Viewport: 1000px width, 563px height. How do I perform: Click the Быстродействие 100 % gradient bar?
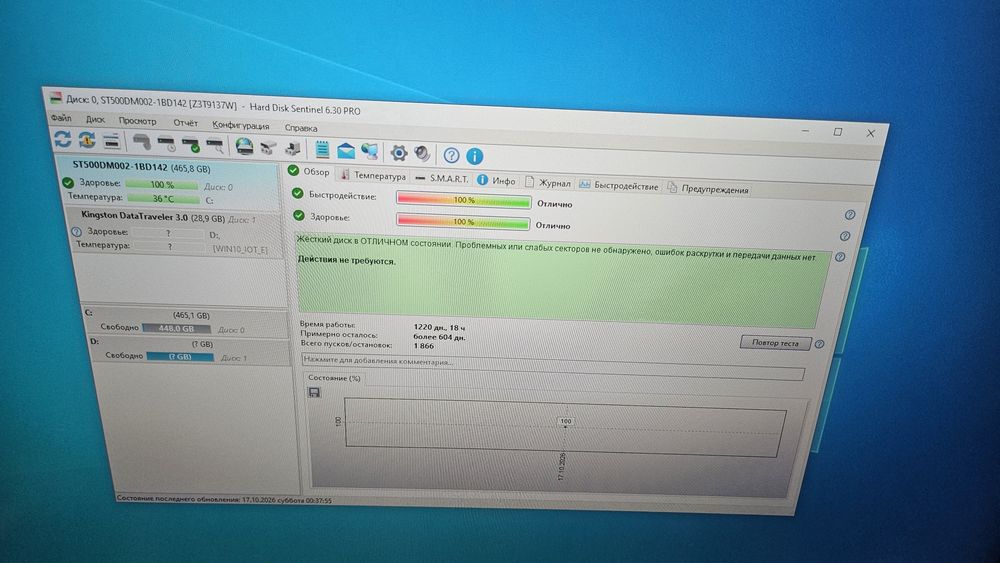[464, 200]
